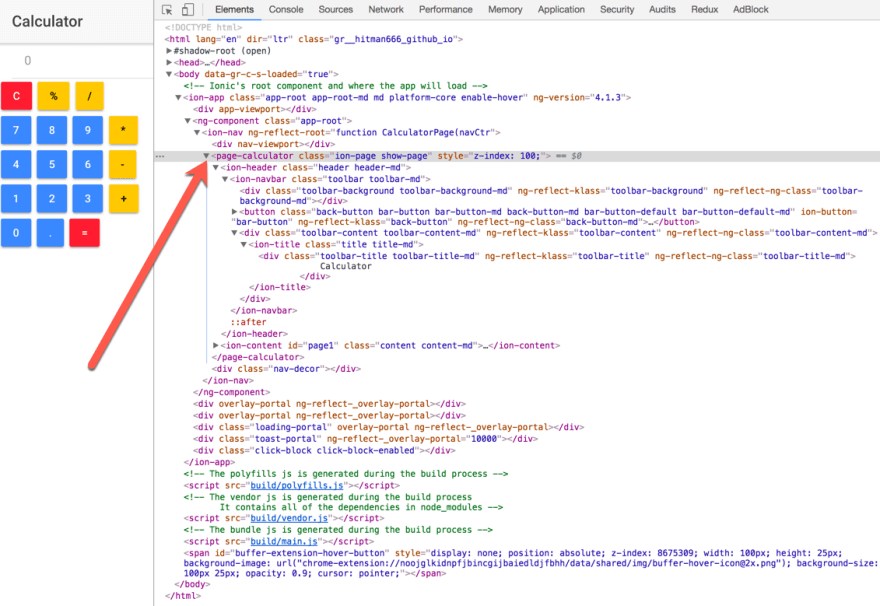Screen dimensions: 880x606
Task: Click the inspect element picker icon
Action: click(x=167, y=10)
